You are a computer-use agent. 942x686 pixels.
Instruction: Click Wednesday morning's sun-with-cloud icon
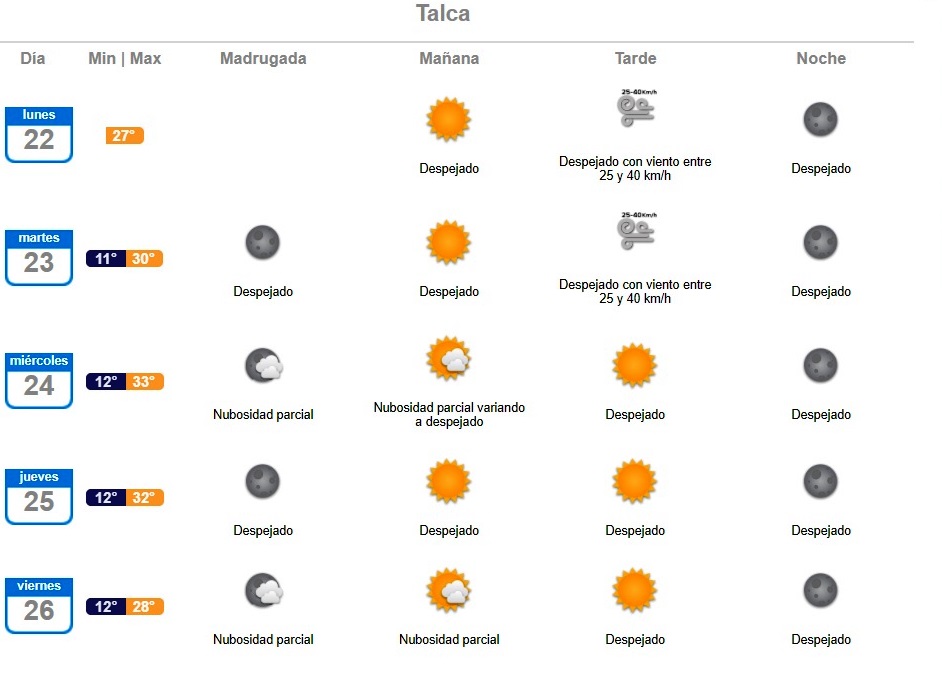point(448,359)
